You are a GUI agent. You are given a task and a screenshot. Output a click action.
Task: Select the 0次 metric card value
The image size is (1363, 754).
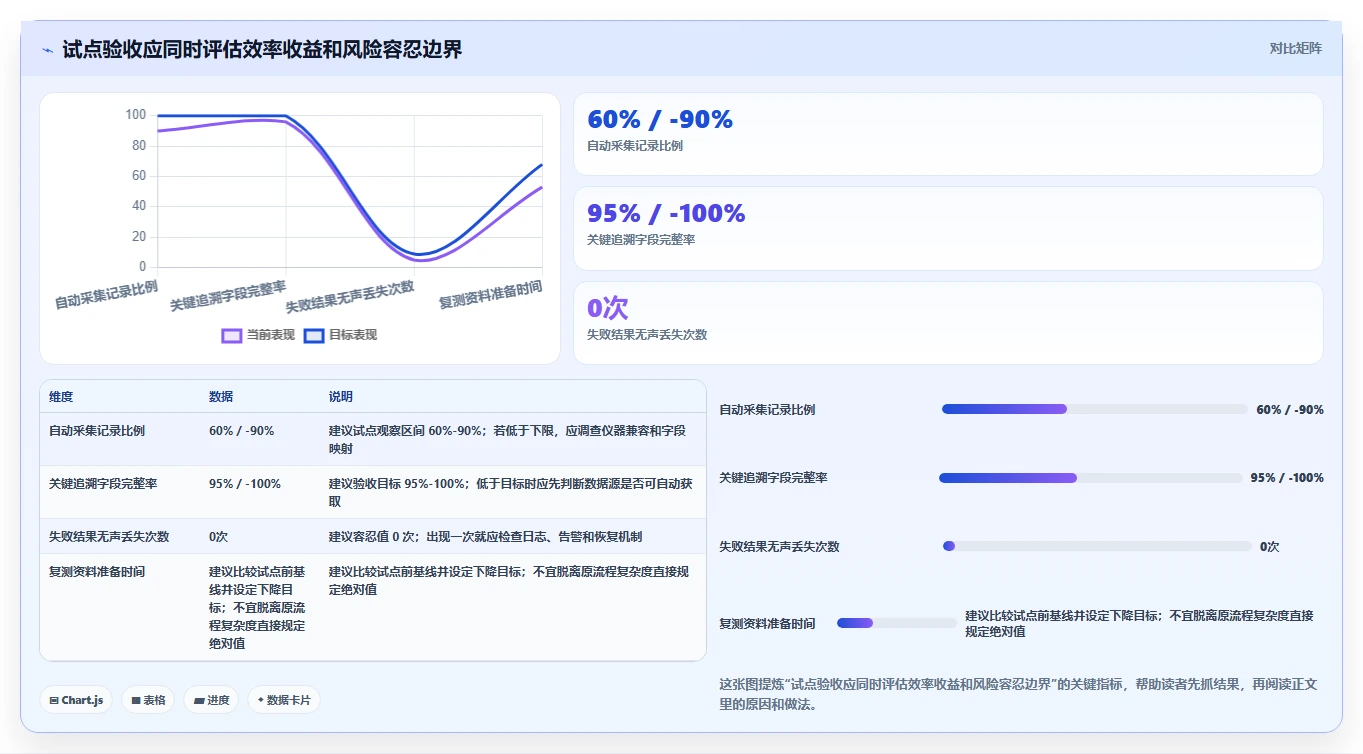[x=608, y=308]
